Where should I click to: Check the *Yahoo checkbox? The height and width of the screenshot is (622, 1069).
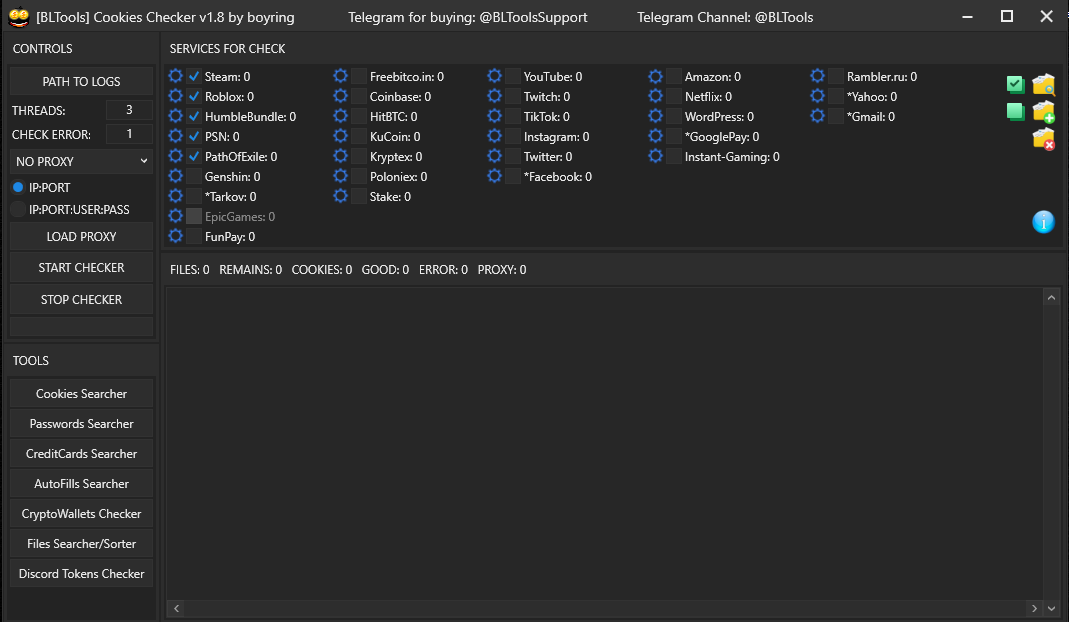click(x=836, y=96)
